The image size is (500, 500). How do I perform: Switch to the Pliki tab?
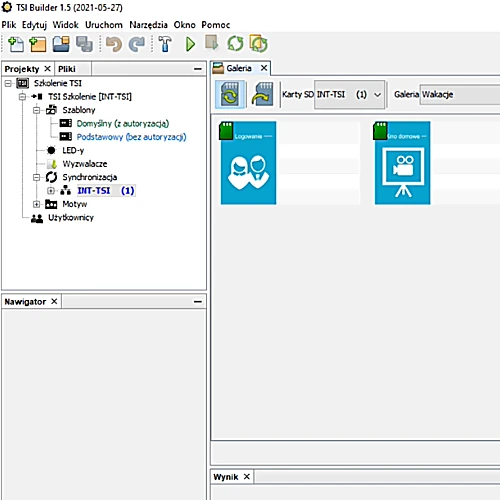click(67, 69)
